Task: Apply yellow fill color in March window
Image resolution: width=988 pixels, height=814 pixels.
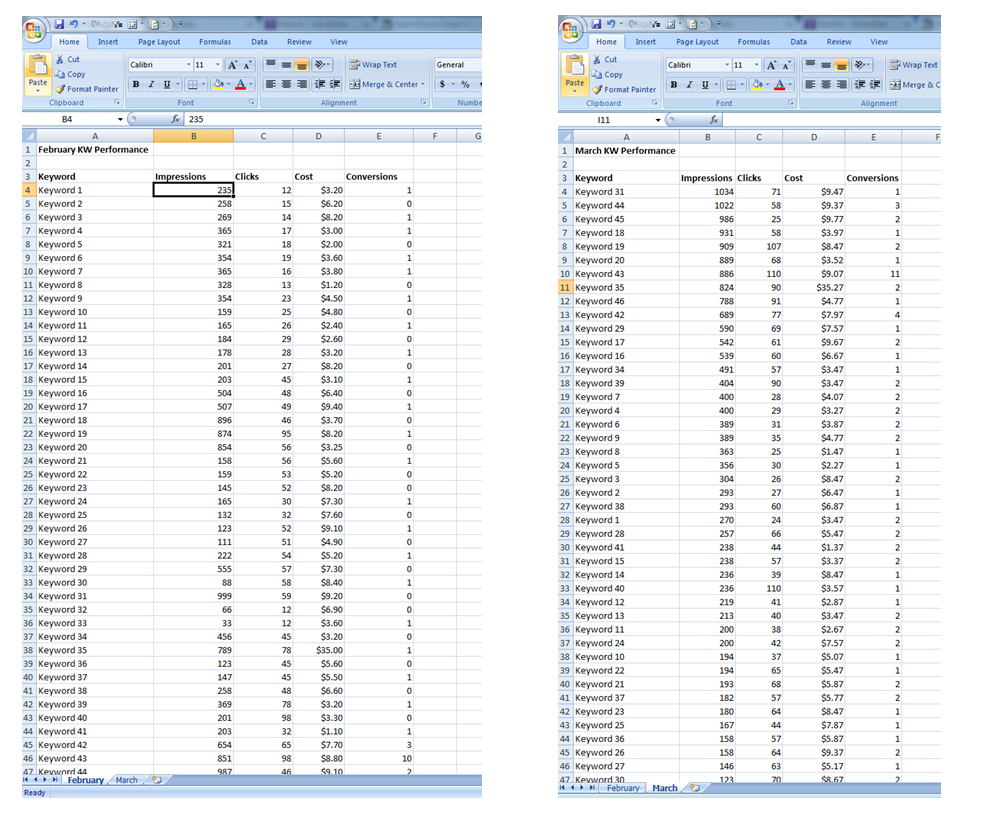Action: 757,84
